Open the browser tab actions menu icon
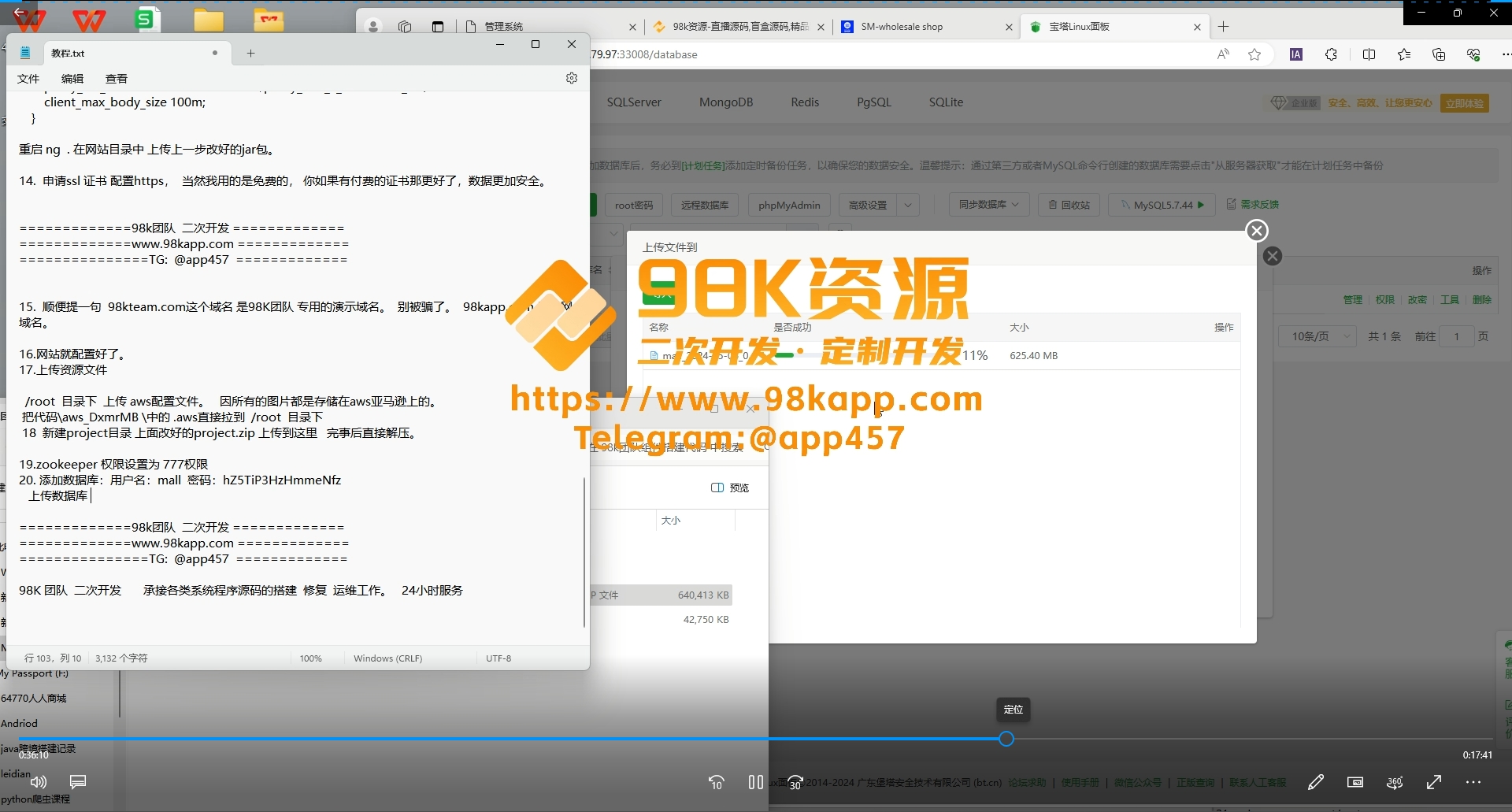This screenshot has width=1512, height=812. 438,27
